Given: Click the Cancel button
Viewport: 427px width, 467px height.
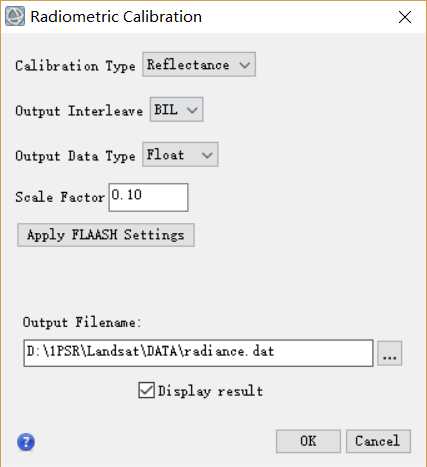Looking at the screenshot, I should (378, 441).
